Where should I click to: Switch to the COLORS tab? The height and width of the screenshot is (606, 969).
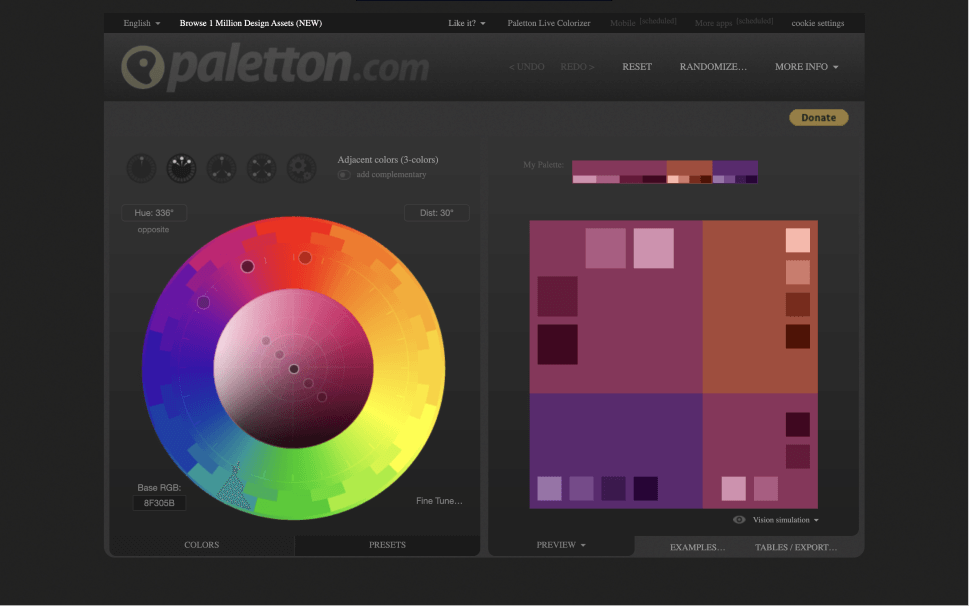[x=201, y=545]
